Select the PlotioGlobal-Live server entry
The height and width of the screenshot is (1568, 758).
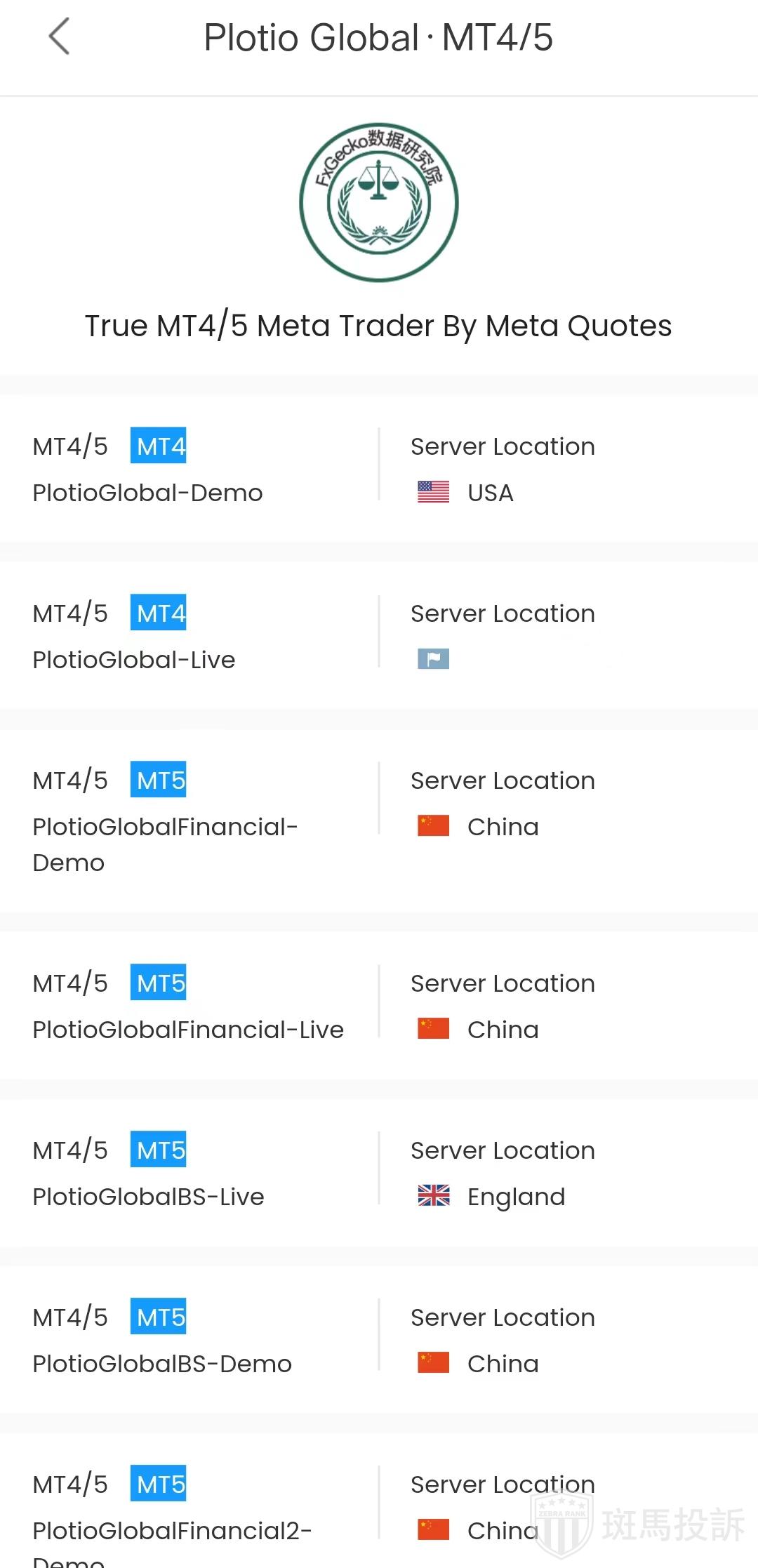[x=134, y=660]
